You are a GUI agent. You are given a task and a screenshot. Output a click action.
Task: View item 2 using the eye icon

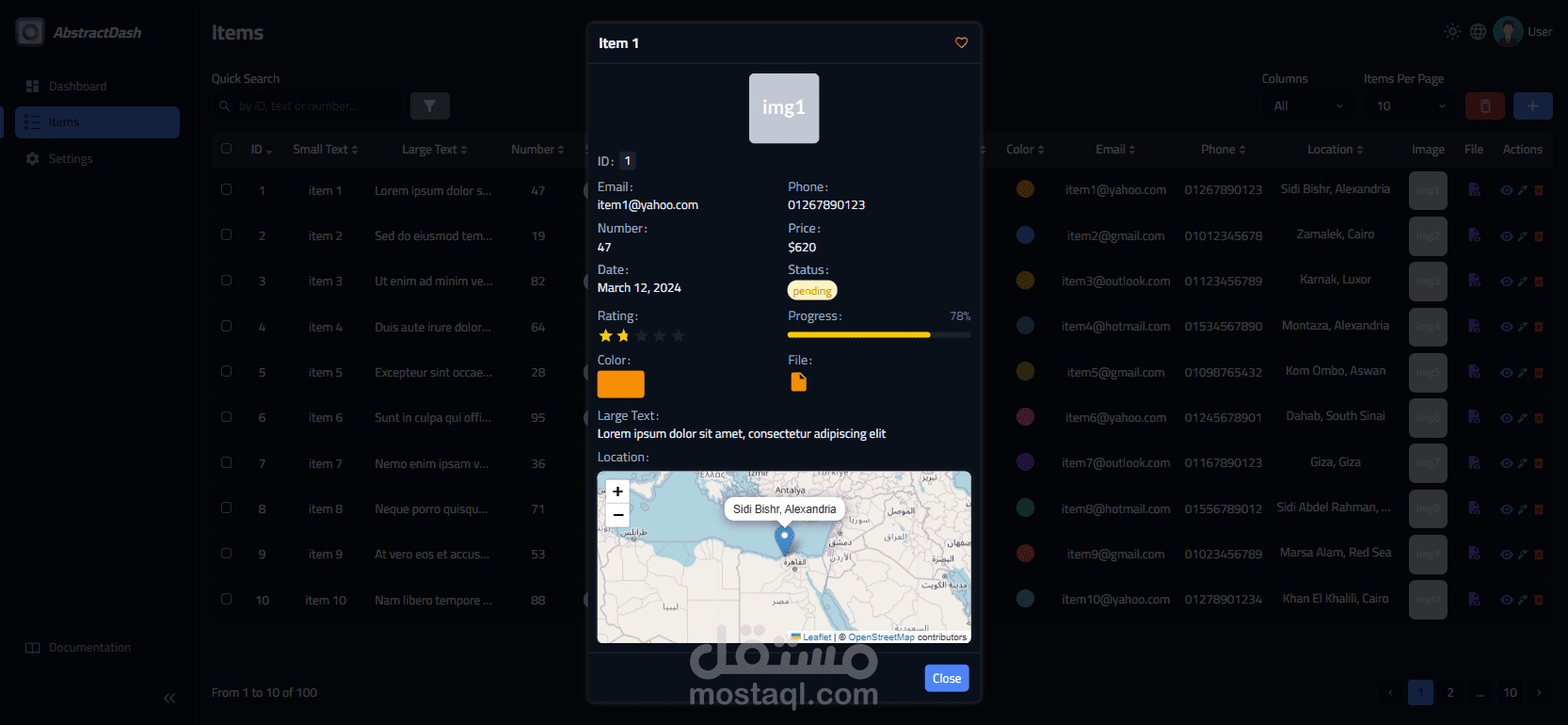[1506, 236]
